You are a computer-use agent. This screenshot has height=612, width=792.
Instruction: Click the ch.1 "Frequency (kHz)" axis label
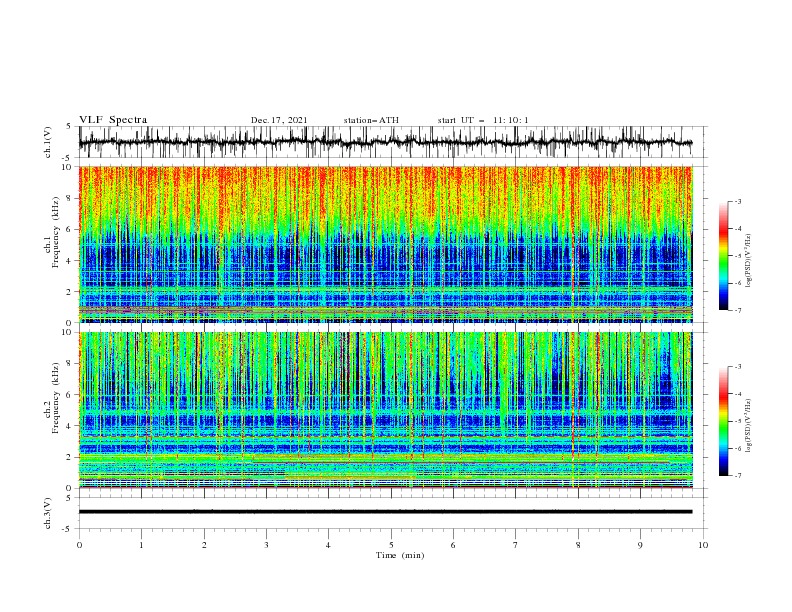pyautogui.click(x=55, y=230)
